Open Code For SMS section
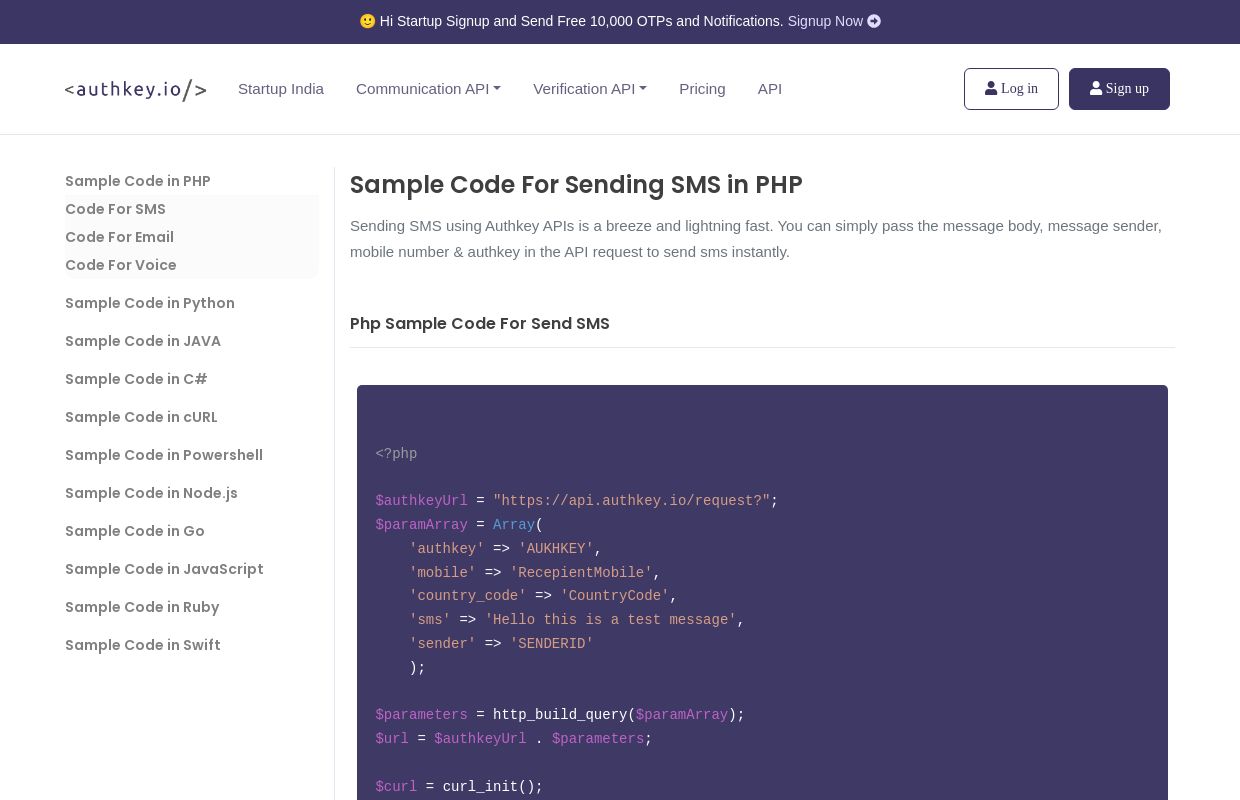This screenshot has height=800, width=1240. pos(115,209)
